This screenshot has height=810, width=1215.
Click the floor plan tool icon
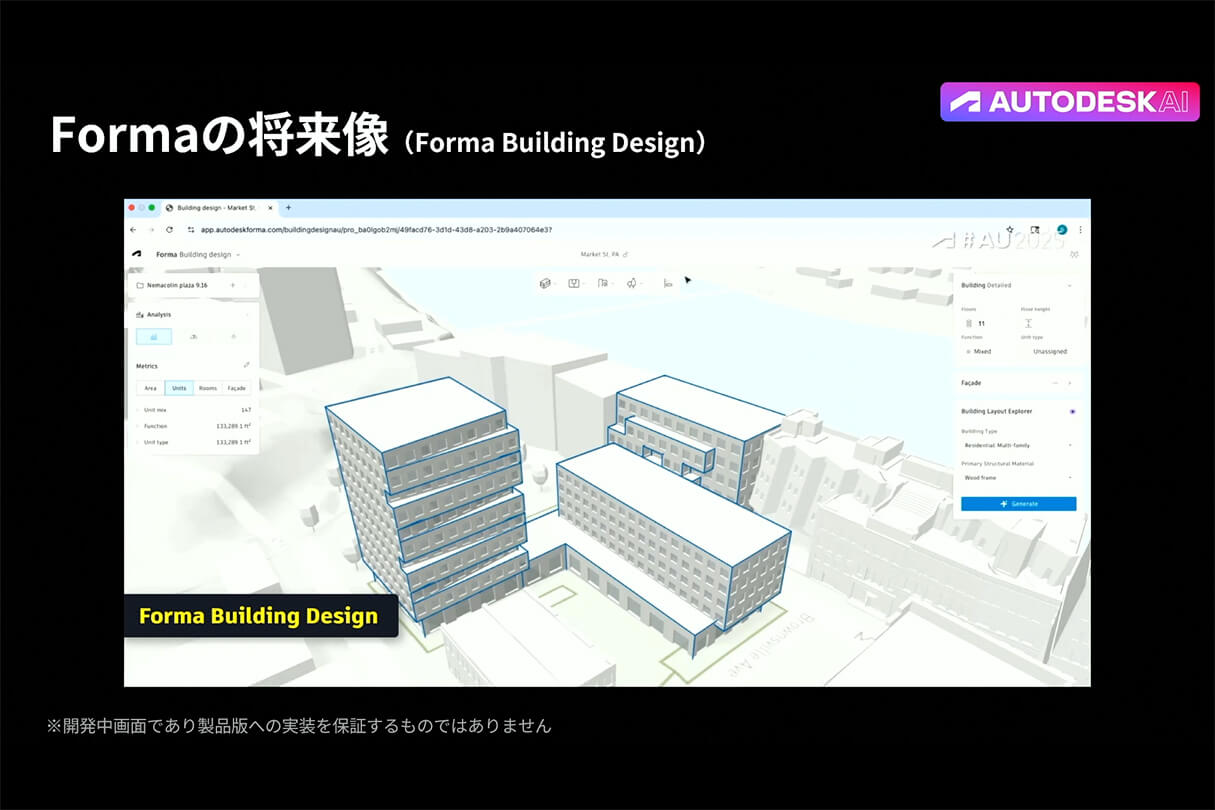point(574,283)
